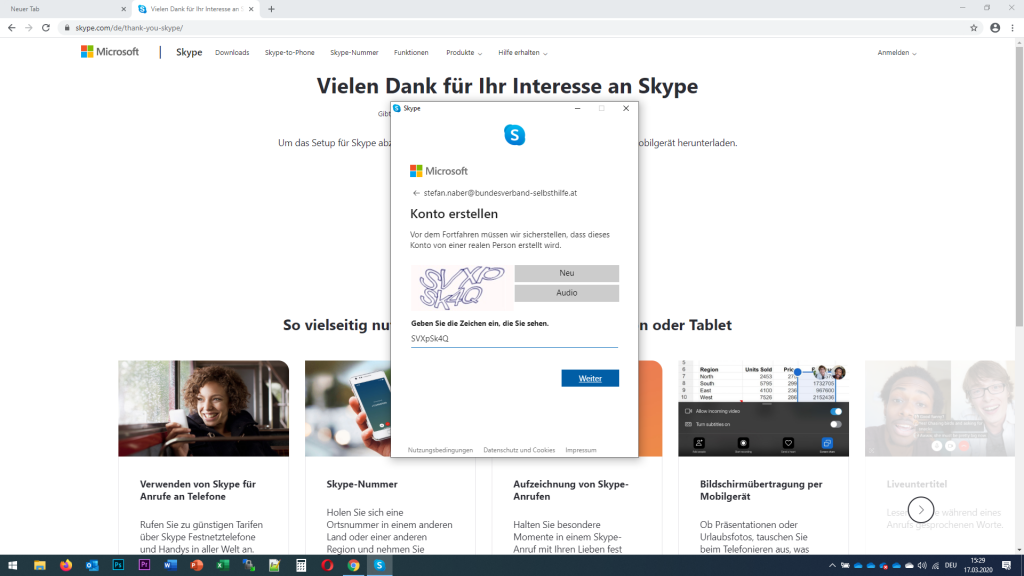Open Skype-Nummer in the navigation bar
Image resolution: width=1024 pixels, height=576 pixels.
tap(354, 52)
